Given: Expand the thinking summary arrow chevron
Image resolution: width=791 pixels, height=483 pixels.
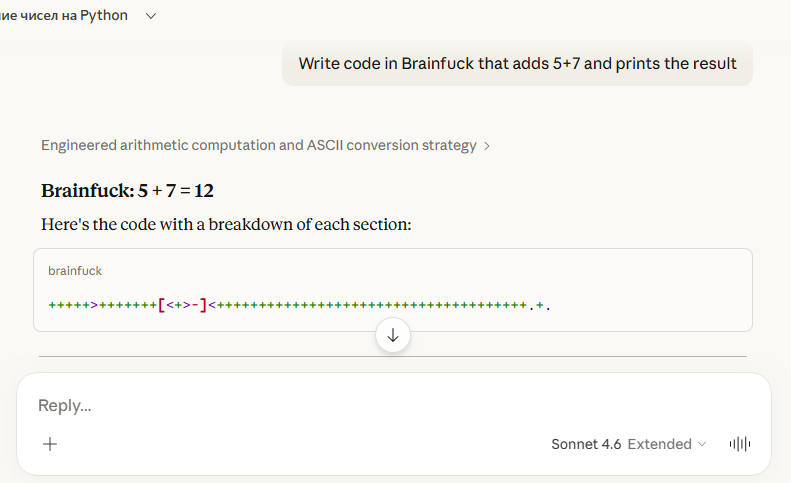Looking at the screenshot, I should [x=487, y=146].
